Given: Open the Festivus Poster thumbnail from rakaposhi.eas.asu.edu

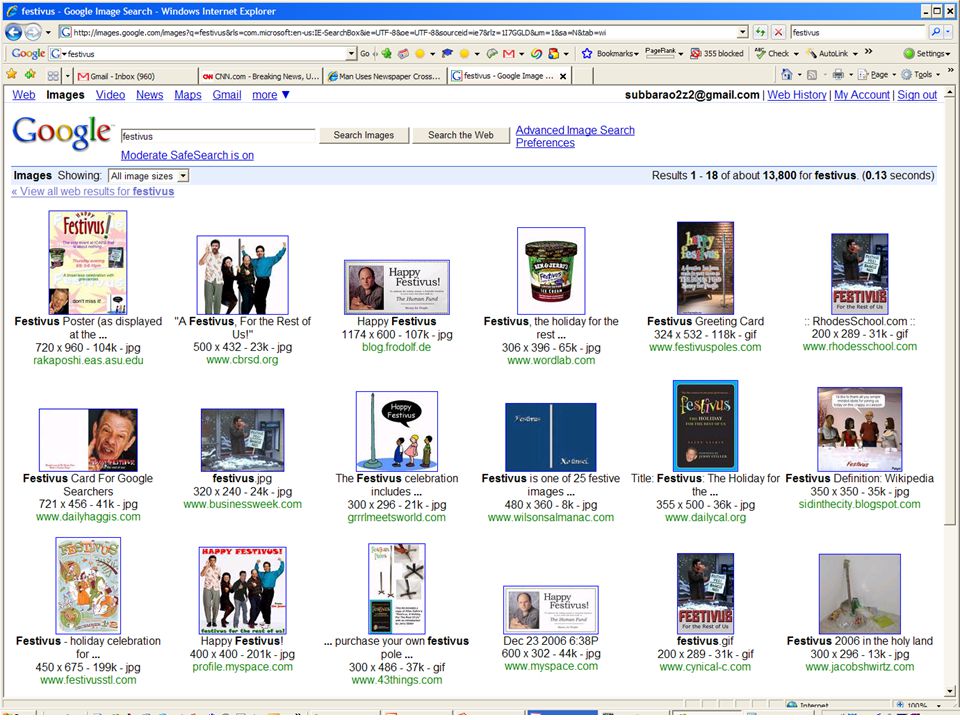Looking at the screenshot, I should (x=88, y=262).
